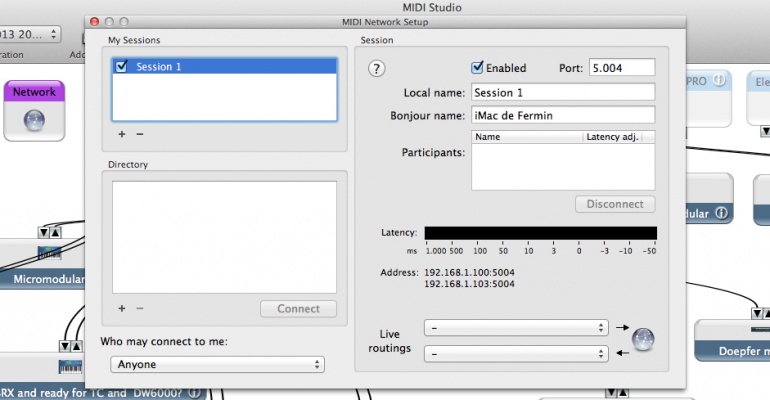This screenshot has height=400, width=770.
Task: Click the Directory list box
Action: (x=224, y=238)
